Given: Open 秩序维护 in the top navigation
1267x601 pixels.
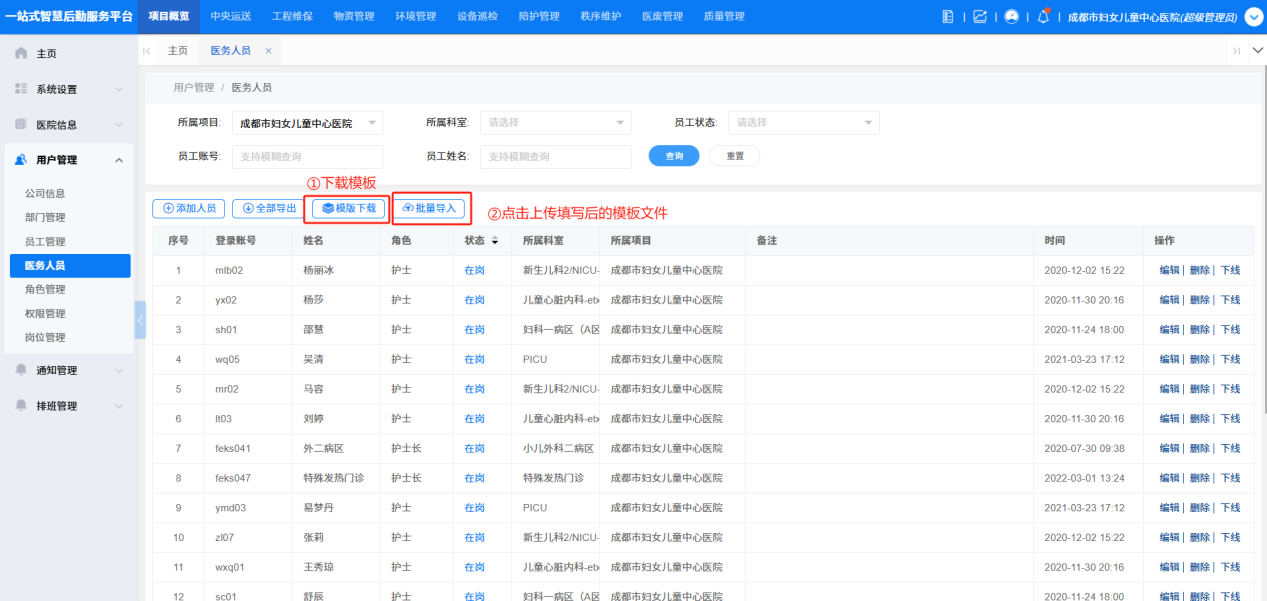Looking at the screenshot, I should pyautogui.click(x=601, y=16).
